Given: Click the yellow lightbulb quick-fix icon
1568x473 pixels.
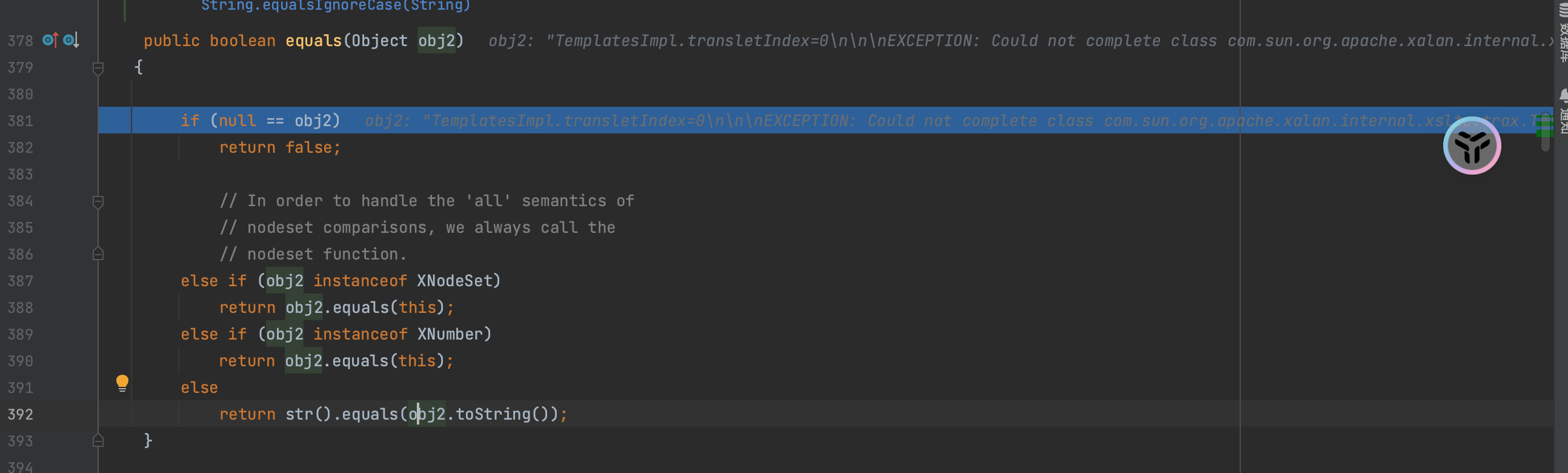Looking at the screenshot, I should 122,383.
